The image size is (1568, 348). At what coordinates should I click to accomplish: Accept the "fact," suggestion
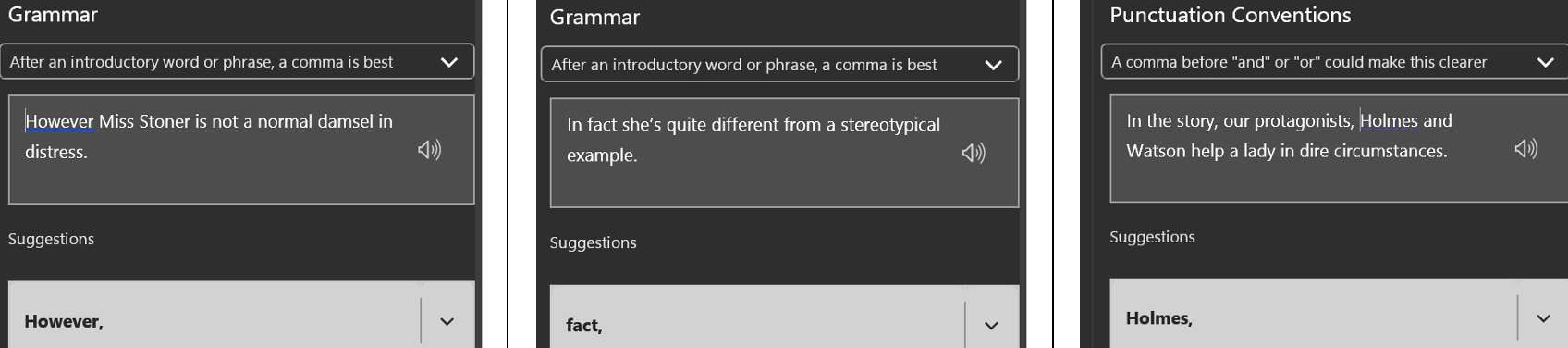(757, 324)
